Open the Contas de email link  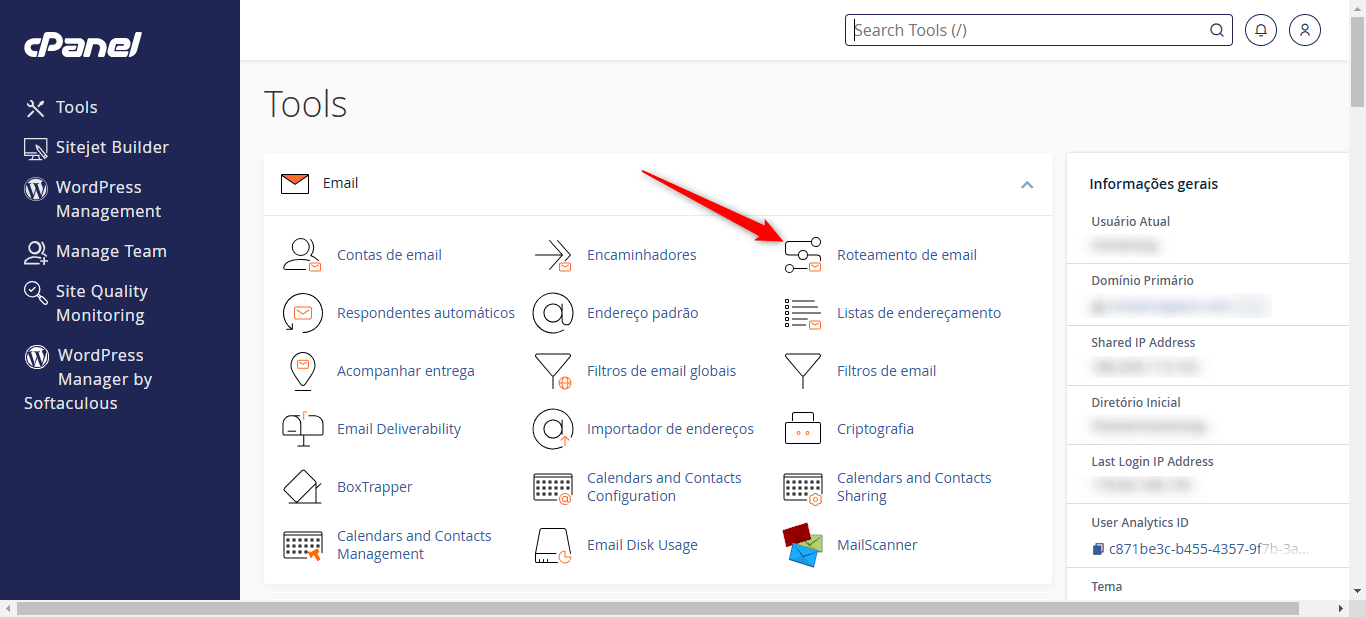[389, 255]
